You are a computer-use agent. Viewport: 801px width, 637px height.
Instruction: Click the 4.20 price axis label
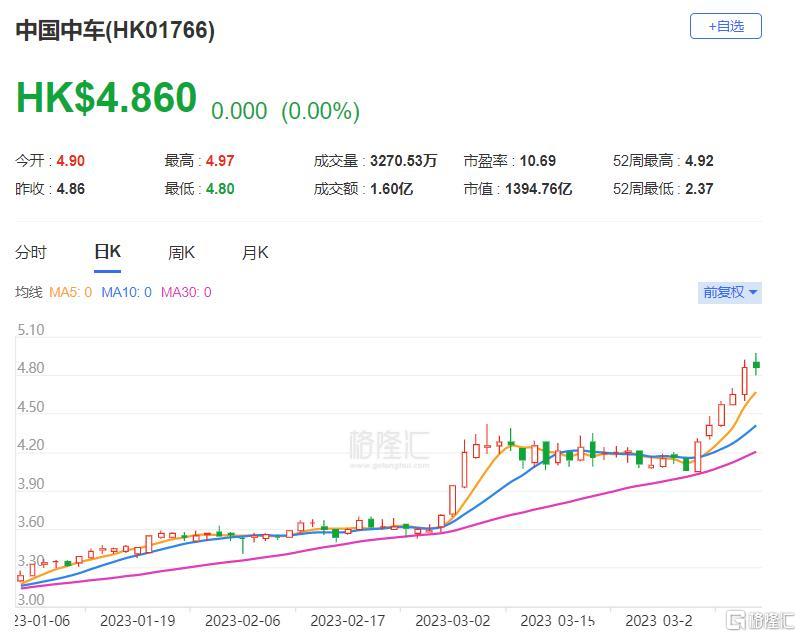[31, 445]
